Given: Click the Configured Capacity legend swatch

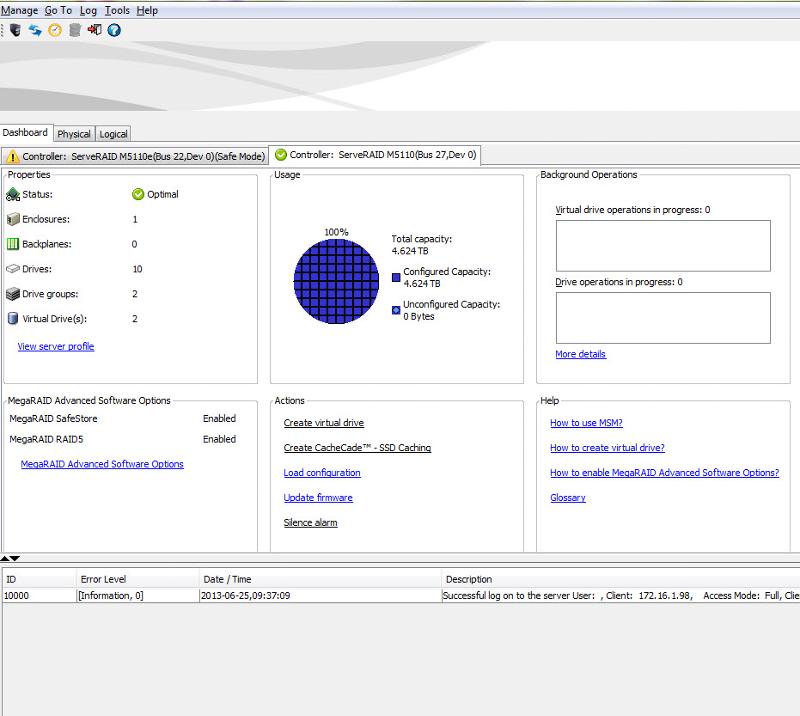Looking at the screenshot, I should click(396, 278).
